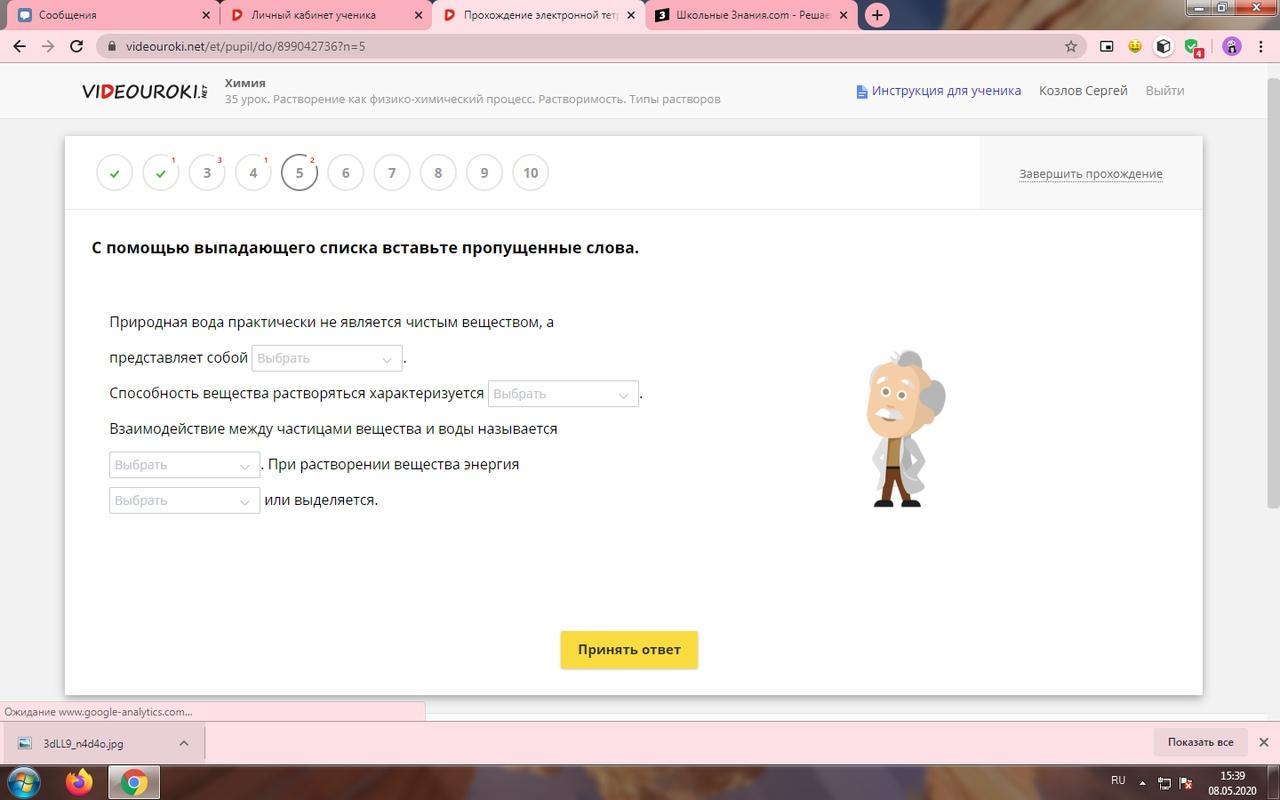The image size is (1280, 800).
Task: Click Выйти to log out
Action: (x=1165, y=91)
